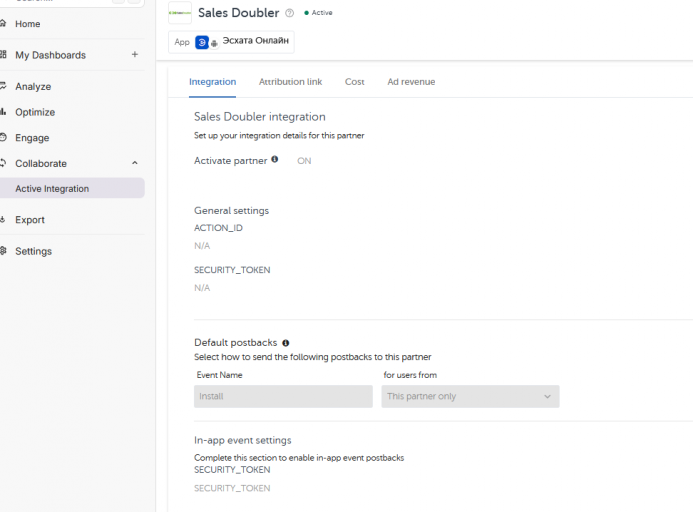Click the Optimize bar chart icon
This screenshot has width=693, height=512.
3,112
